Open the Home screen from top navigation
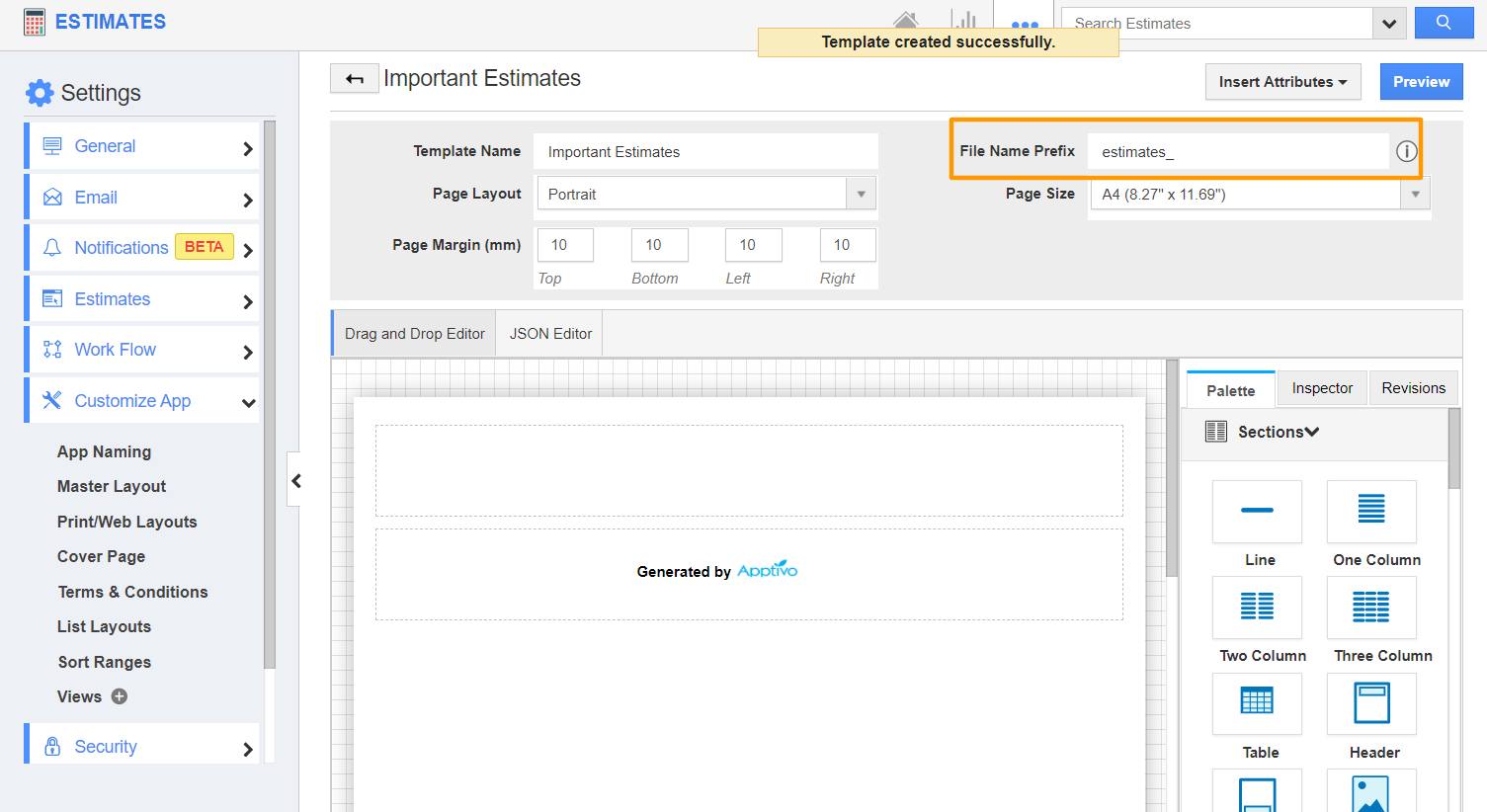This screenshot has height=812, width=1487. click(x=905, y=18)
